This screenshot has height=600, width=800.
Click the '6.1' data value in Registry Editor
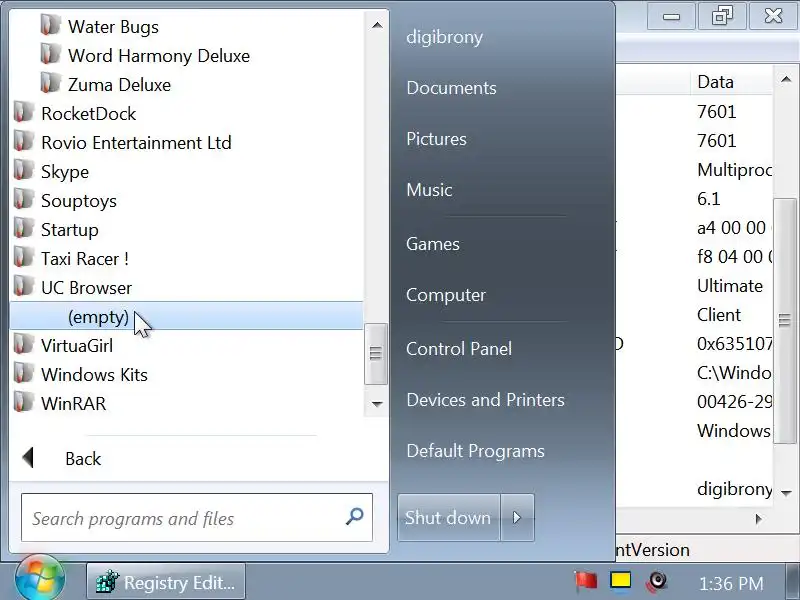tap(709, 198)
